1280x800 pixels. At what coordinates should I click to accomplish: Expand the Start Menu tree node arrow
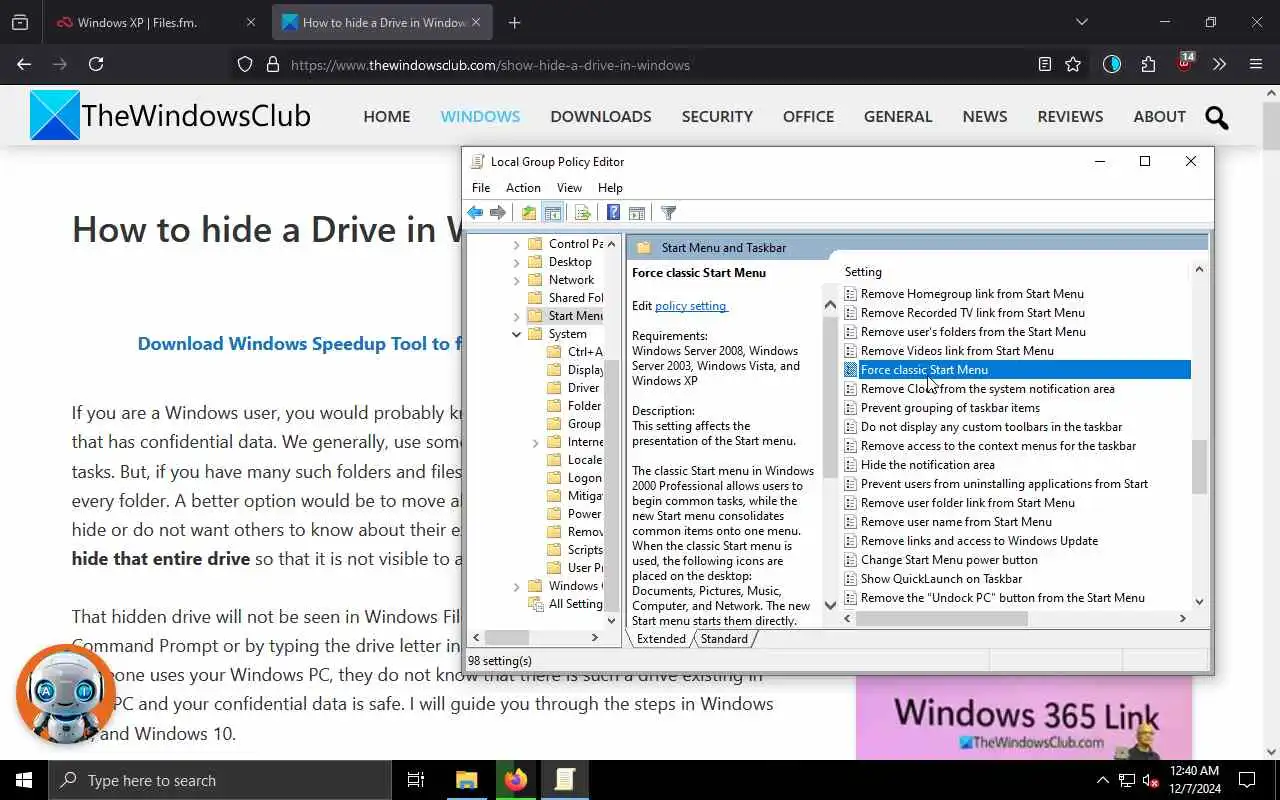pyautogui.click(x=517, y=316)
